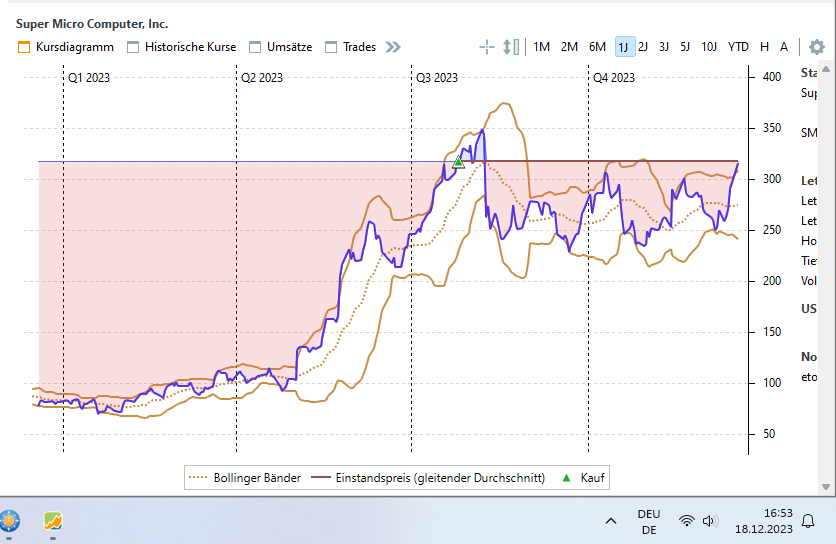Viewport: 836px width, 544px height.
Task: Select the Trades tab
Action: click(x=350, y=47)
